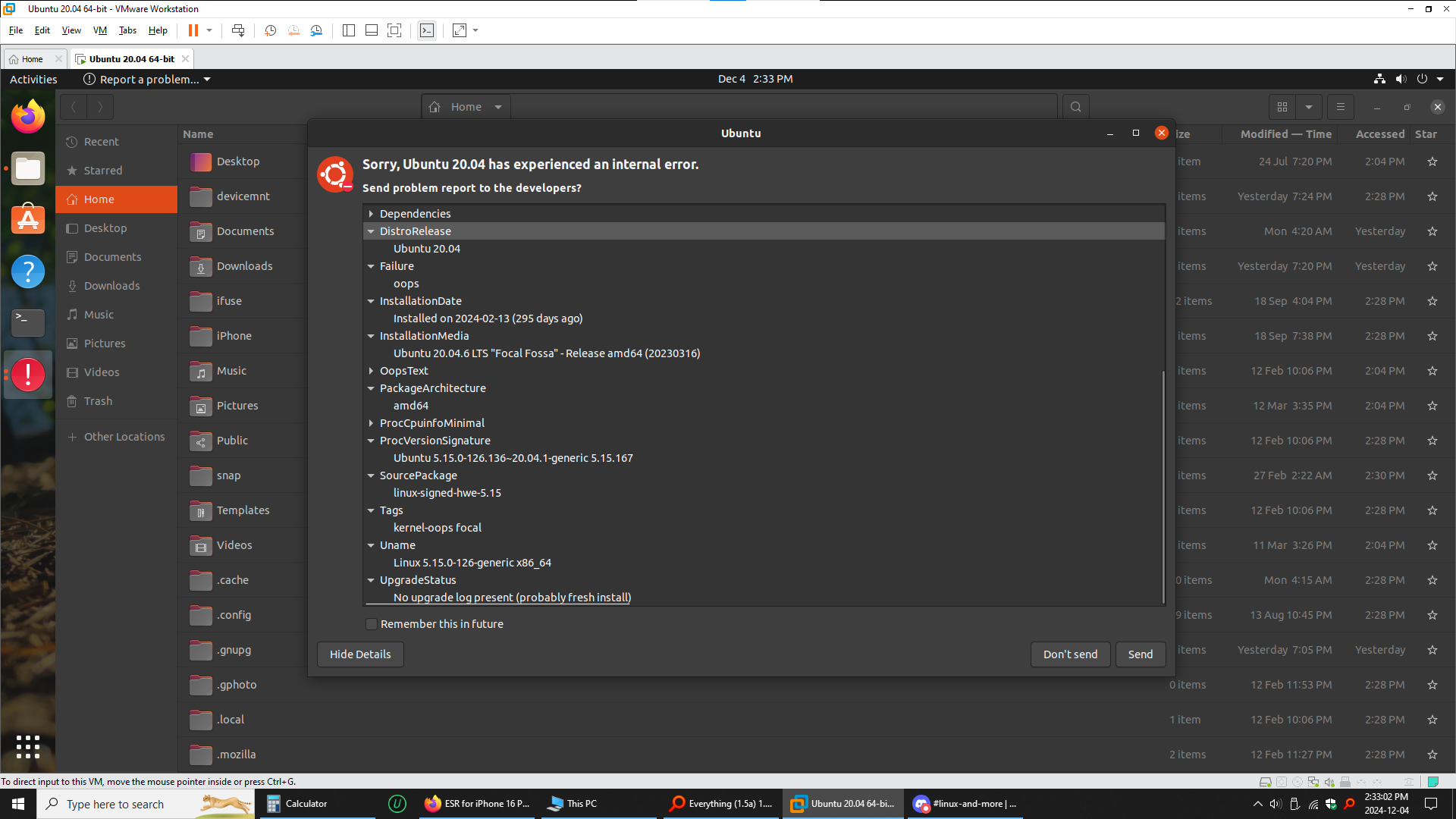This screenshot has height=819, width=1456.
Task: Click network icon in GNOME top bar
Action: pyautogui.click(x=1379, y=80)
